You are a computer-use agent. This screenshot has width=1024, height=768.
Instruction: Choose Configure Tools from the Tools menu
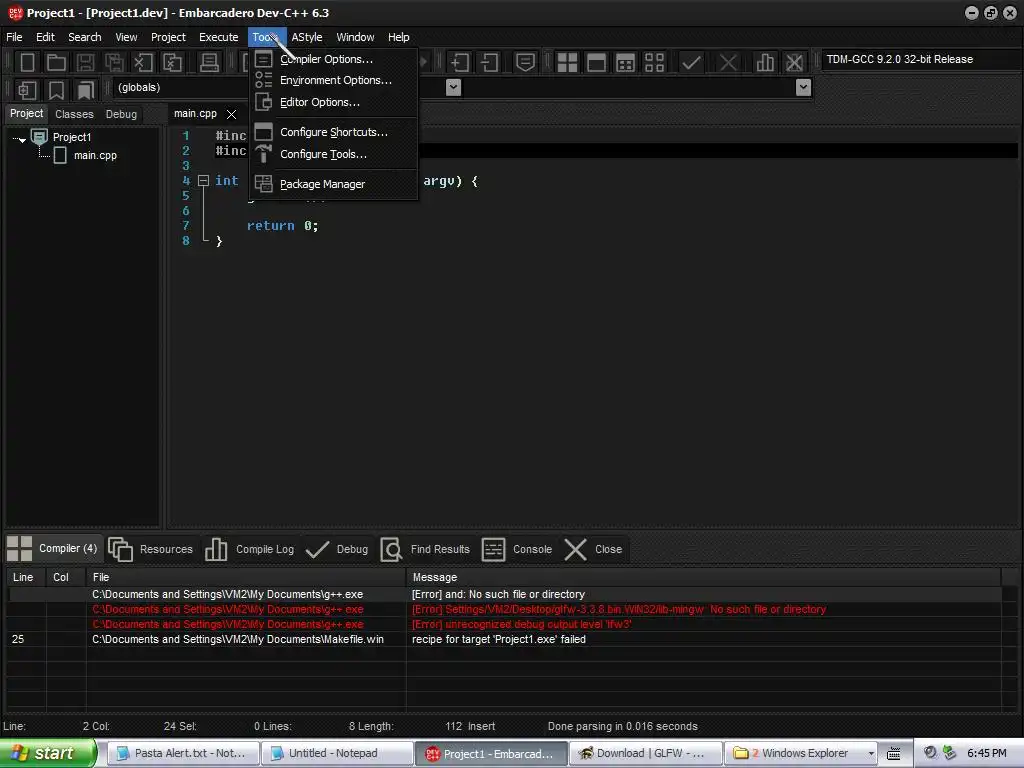tap(335, 154)
